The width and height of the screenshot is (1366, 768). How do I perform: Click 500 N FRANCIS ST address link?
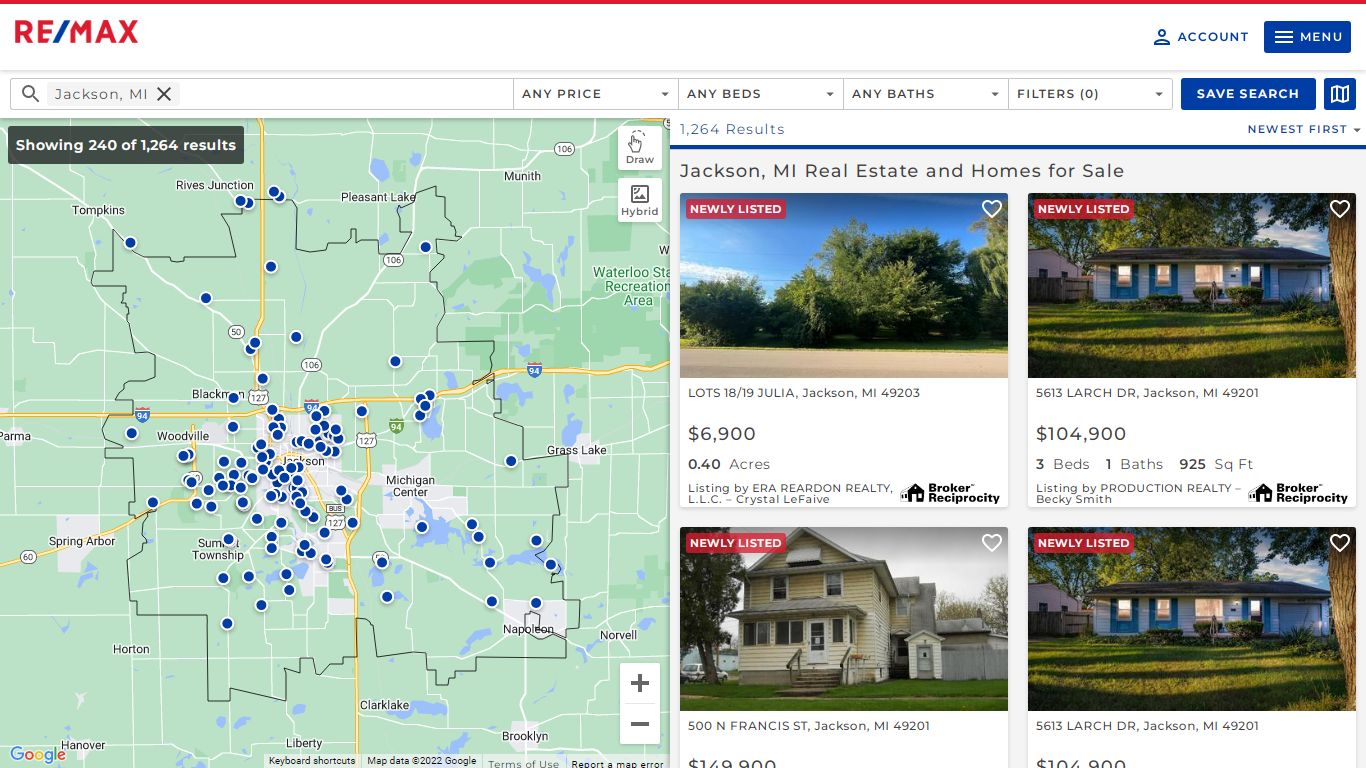click(x=809, y=726)
